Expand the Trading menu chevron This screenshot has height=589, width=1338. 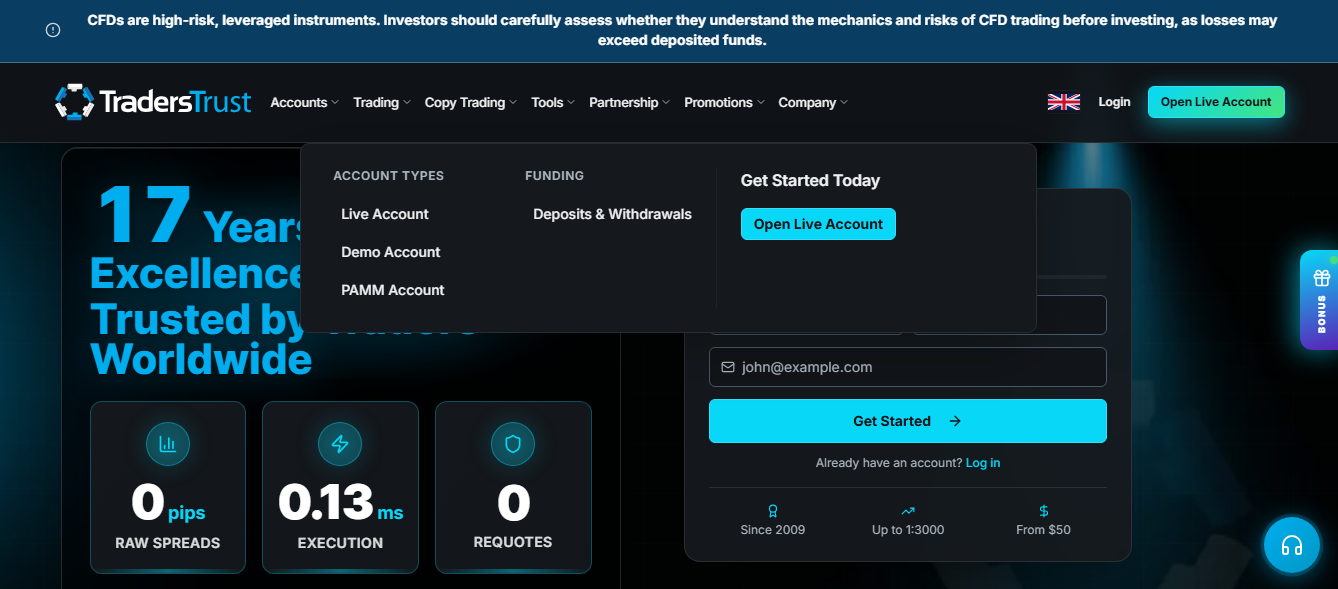(x=407, y=103)
